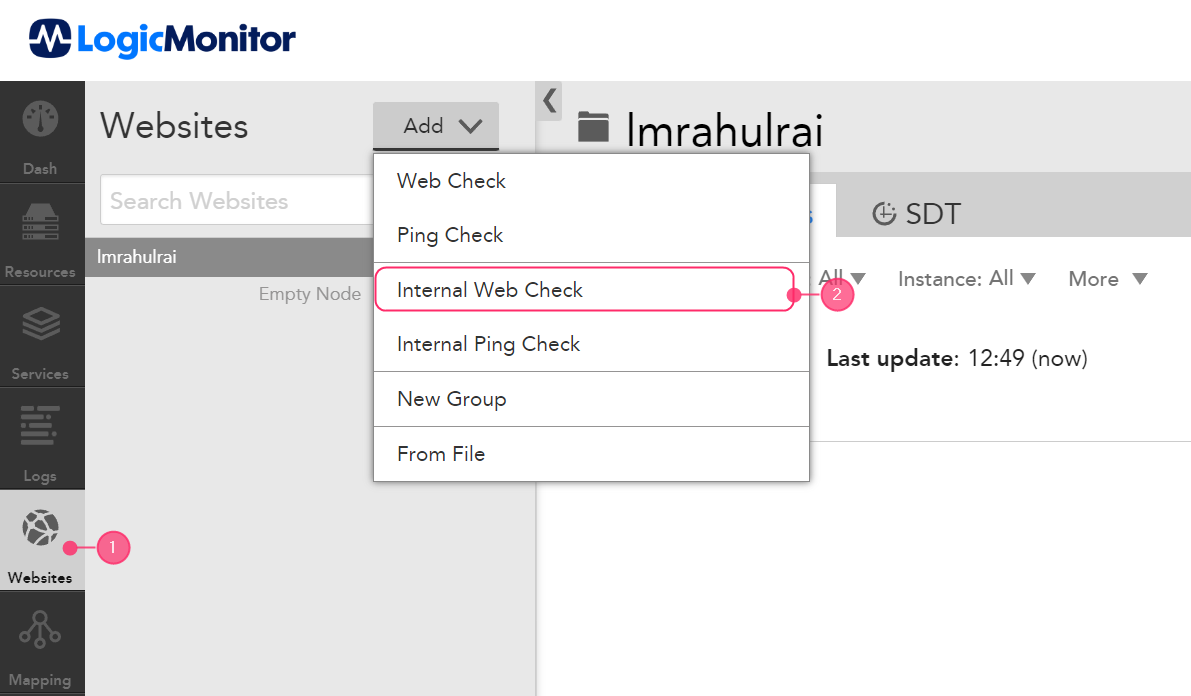The height and width of the screenshot is (696, 1191).
Task: Select Ping Check in the Add menu
Action: click(x=450, y=235)
